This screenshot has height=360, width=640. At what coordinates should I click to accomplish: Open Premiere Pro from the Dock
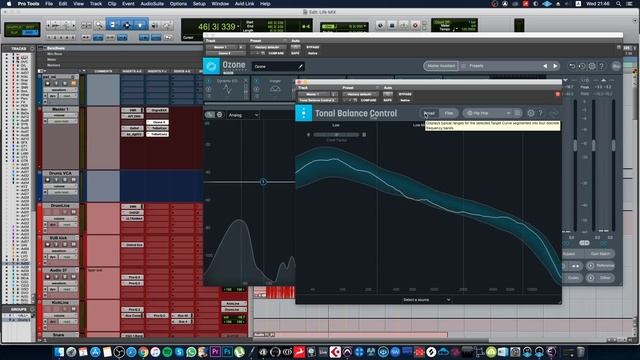point(215,351)
